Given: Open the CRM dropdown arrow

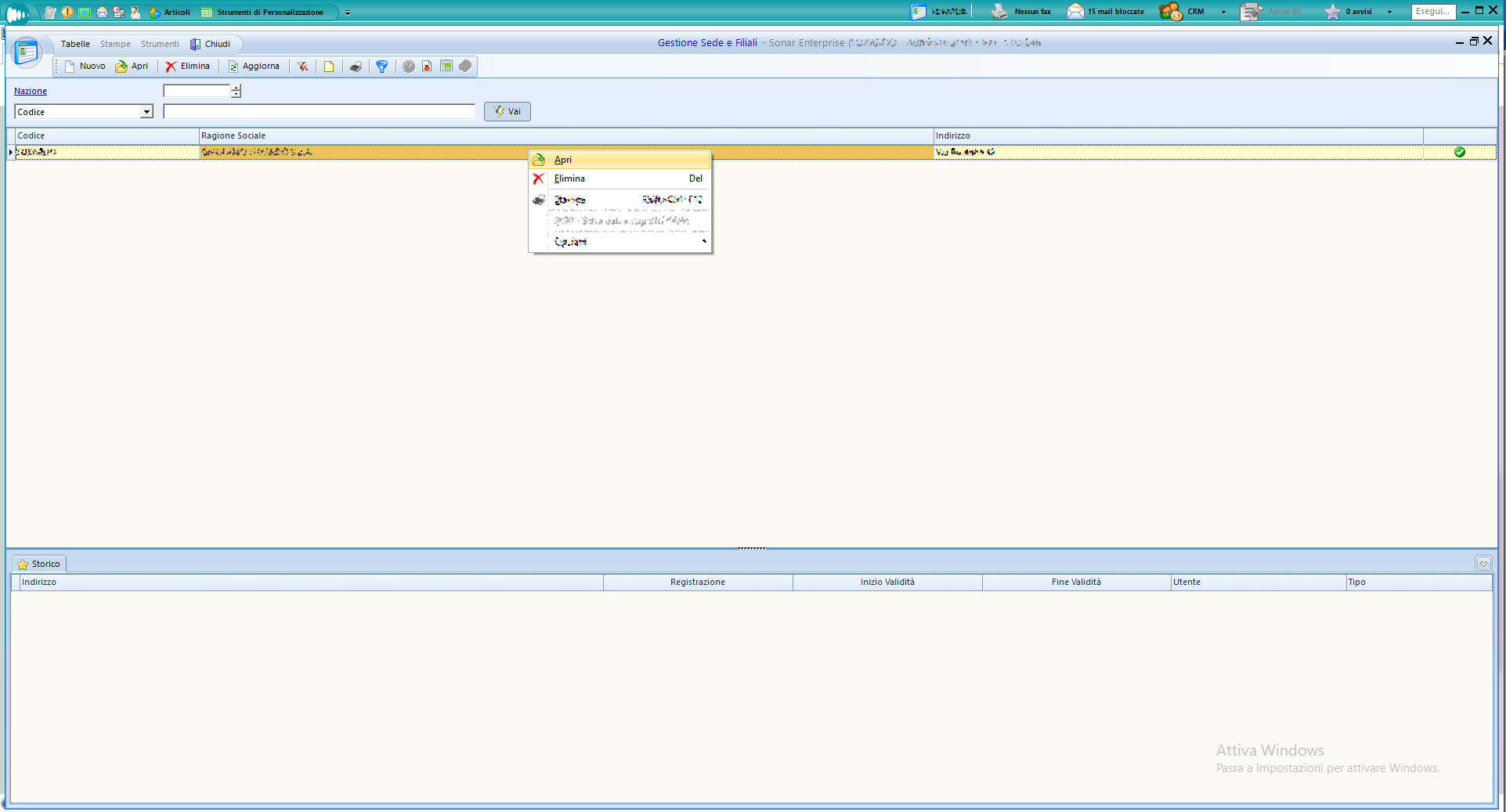Looking at the screenshot, I should coord(1223,13).
